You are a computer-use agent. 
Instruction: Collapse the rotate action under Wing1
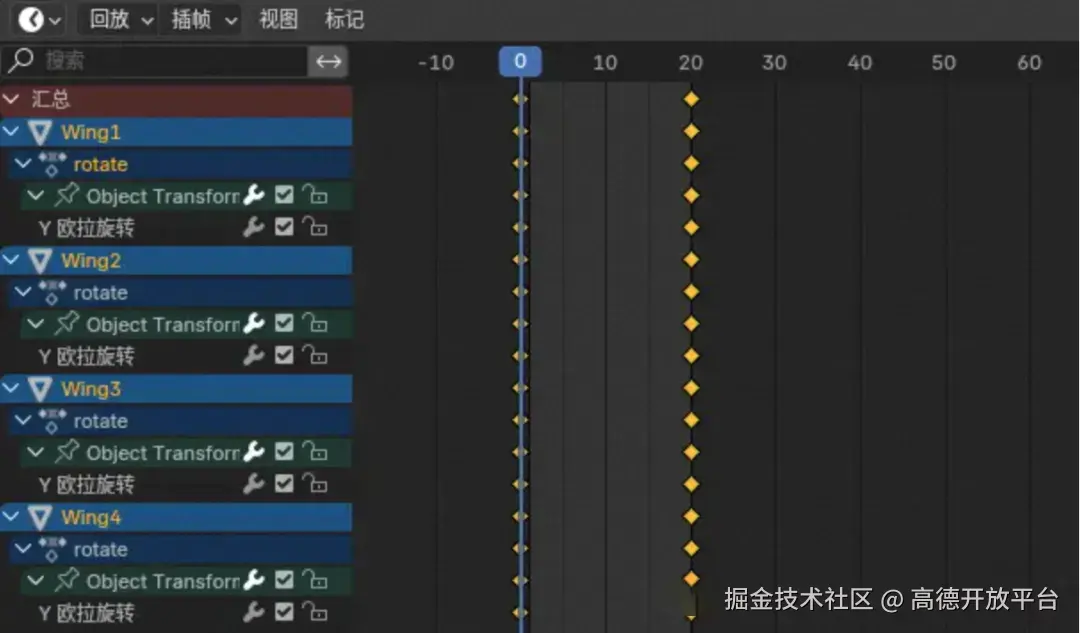pos(23,164)
